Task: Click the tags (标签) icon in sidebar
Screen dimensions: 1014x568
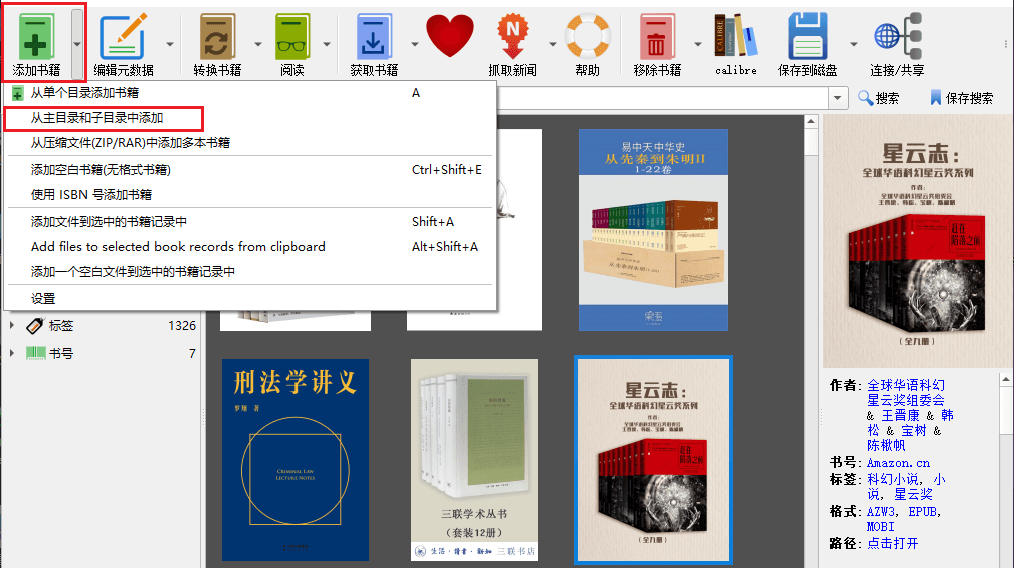Action: click(x=35, y=325)
